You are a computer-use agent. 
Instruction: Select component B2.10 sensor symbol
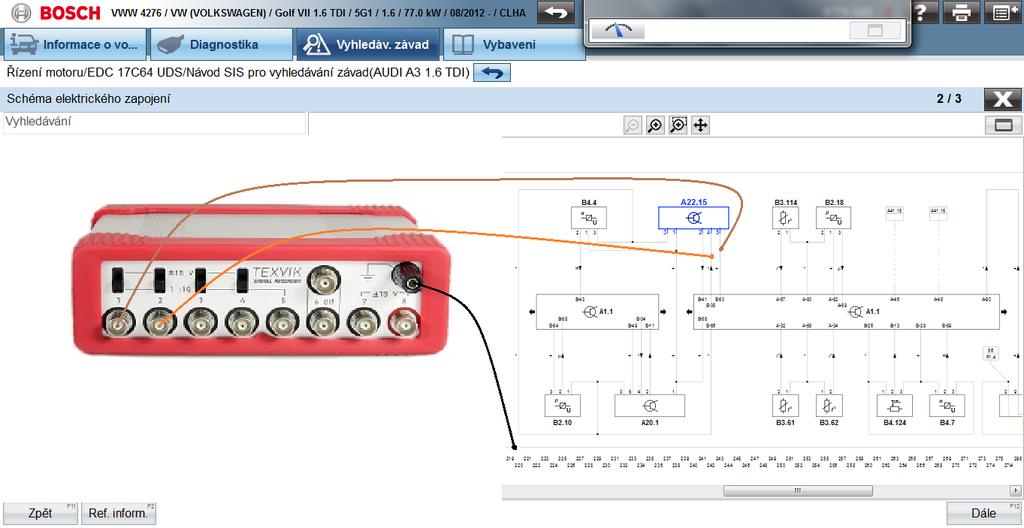(x=562, y=406)
